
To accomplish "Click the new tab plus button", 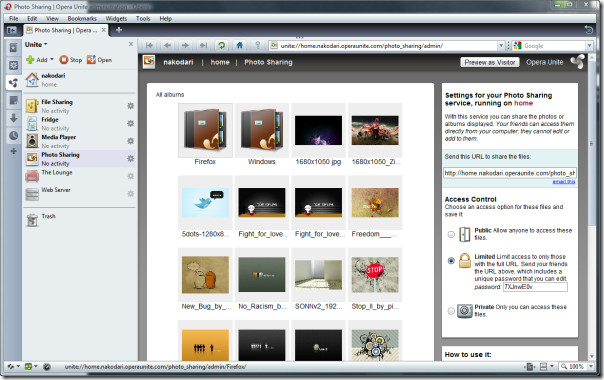I will [119, 30].
